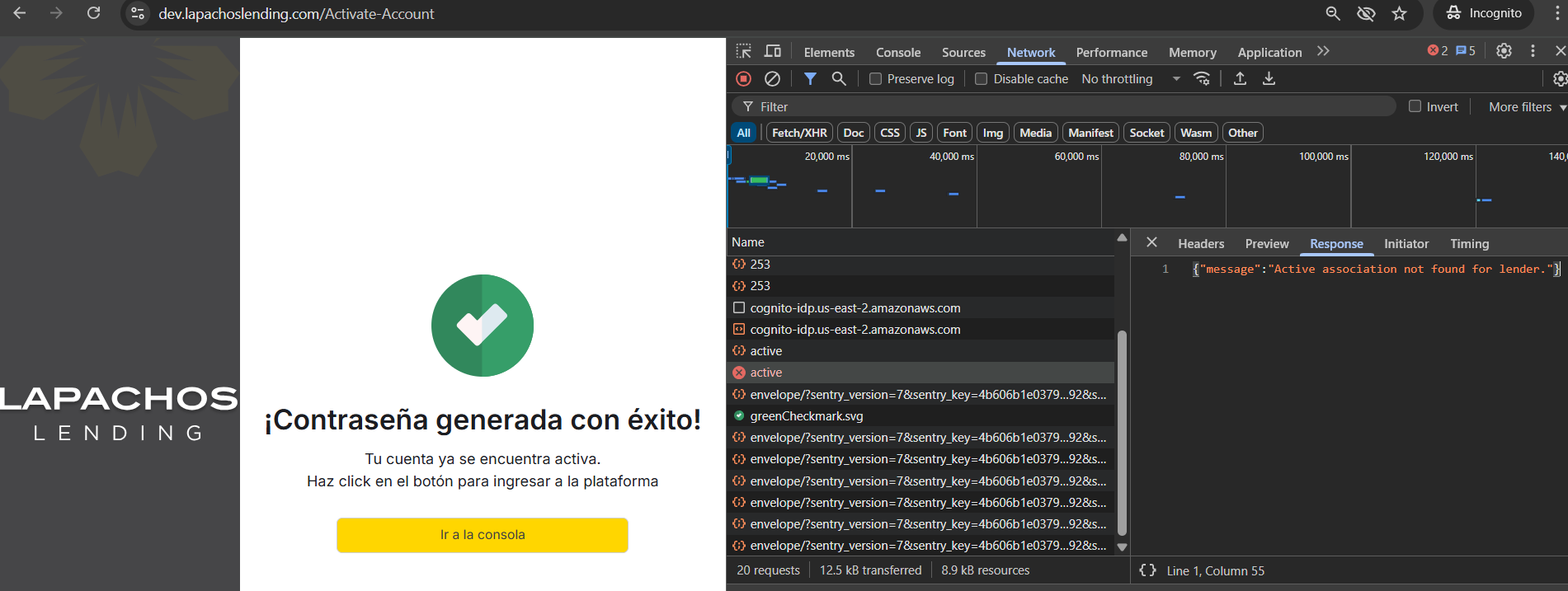Image resolution: width=1568 pixels, height=591 pixels.
Task: Filter requests by Fetch/XHR
Action: (x=799, y=133)
